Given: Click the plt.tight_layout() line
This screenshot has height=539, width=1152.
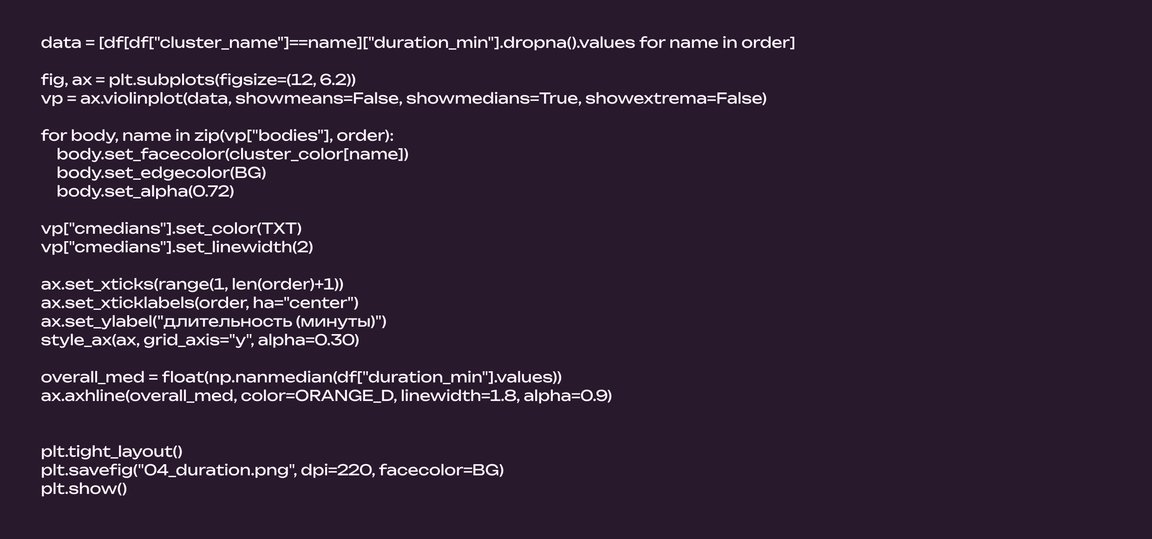Looking at the screenshot, I should tap(112, 451).
